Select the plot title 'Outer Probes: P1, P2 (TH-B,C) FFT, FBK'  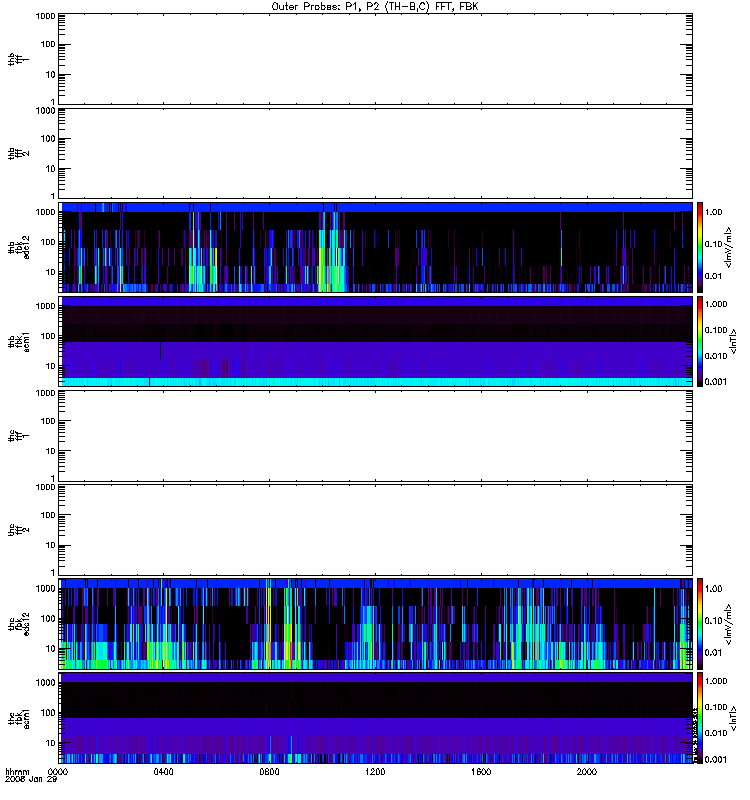point(375,6)
